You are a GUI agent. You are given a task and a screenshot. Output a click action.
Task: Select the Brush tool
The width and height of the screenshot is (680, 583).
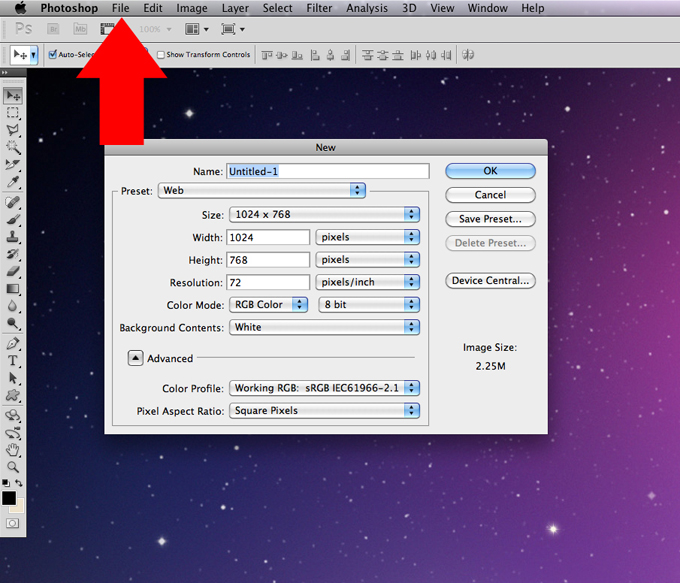tap(13, 219)
